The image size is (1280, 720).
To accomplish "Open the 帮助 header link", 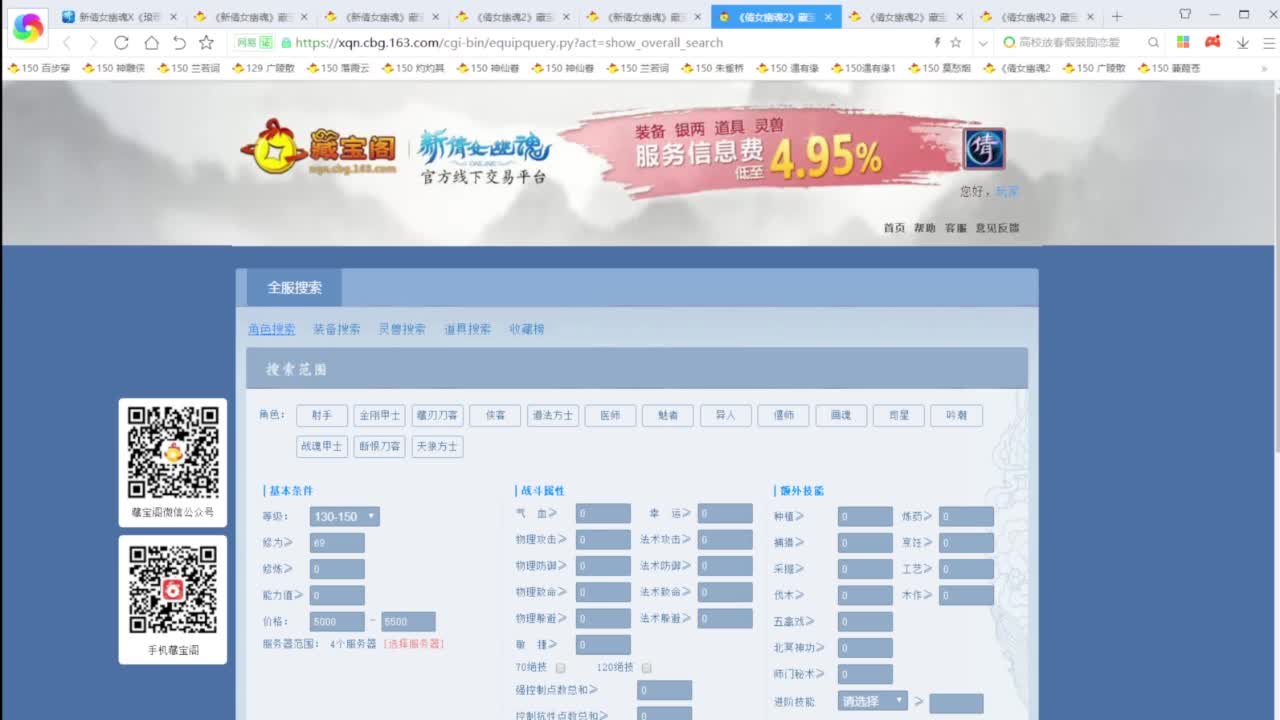I will click(x=925, y=228).
